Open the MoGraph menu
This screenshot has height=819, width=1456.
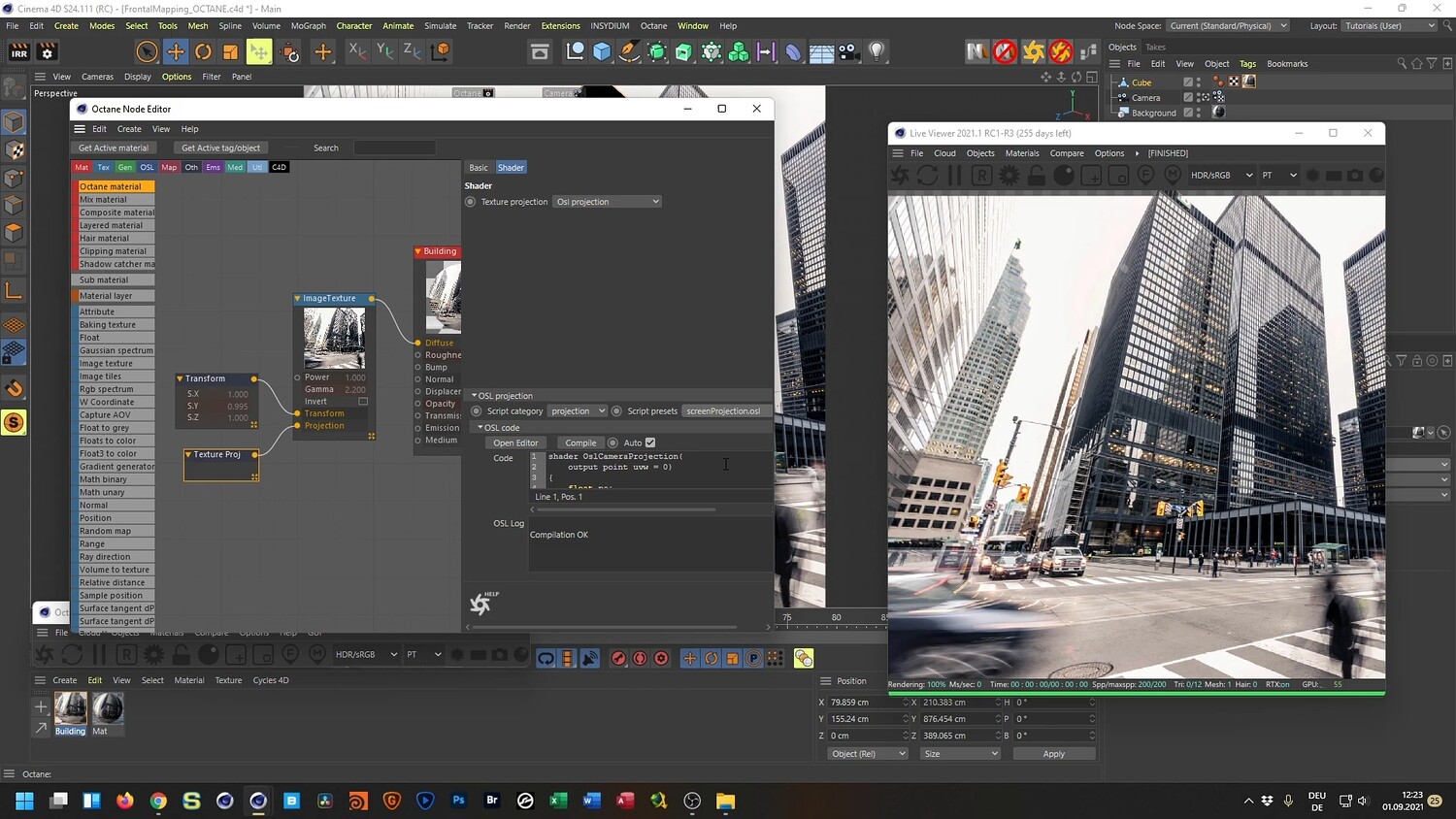coord(309,26)
